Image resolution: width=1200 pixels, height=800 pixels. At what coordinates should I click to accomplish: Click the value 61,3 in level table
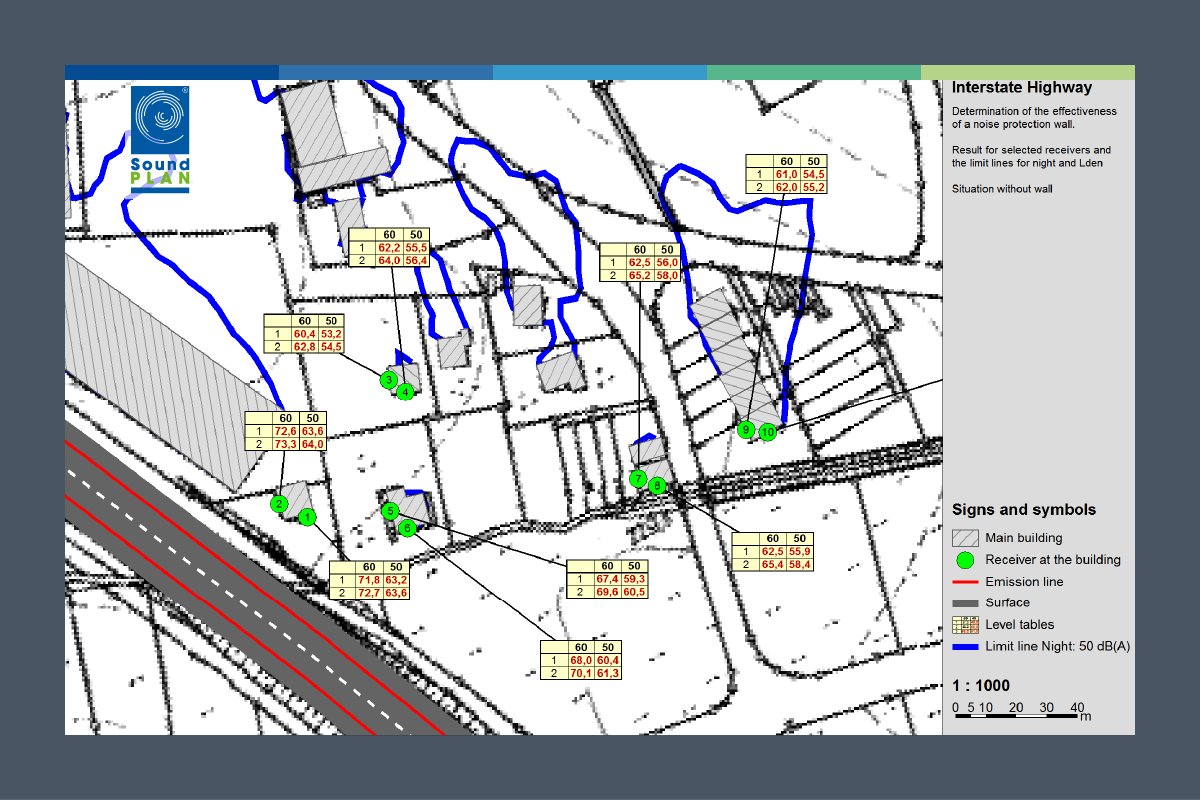click(609, 674)
